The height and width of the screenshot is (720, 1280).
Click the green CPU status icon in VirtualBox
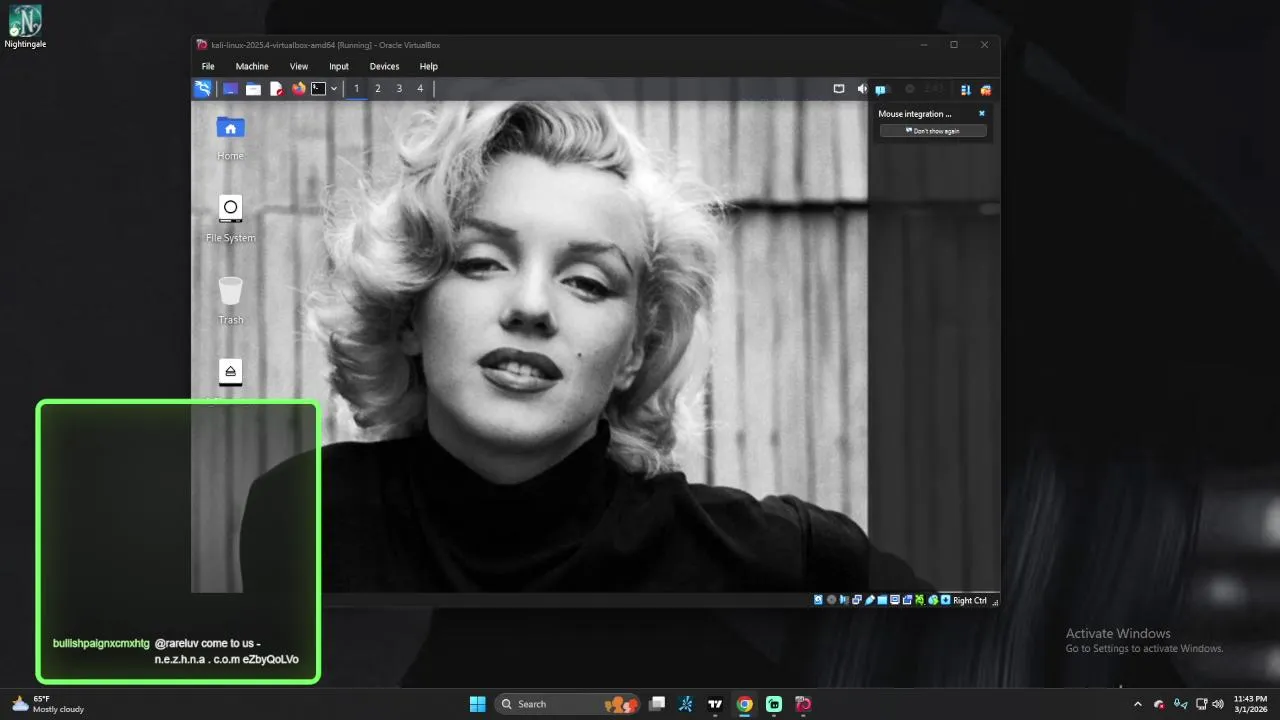click(920, 600)
